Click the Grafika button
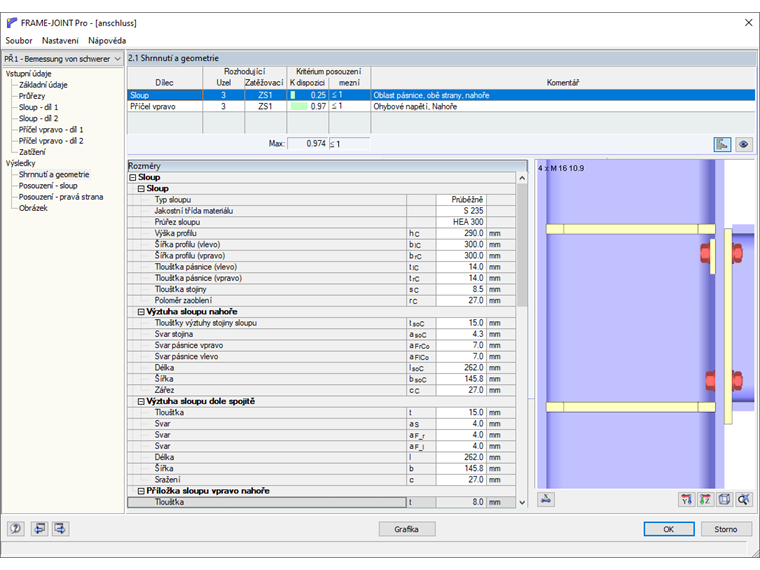Viewport: 760px width, 570px height. click(x=407, y=529)
